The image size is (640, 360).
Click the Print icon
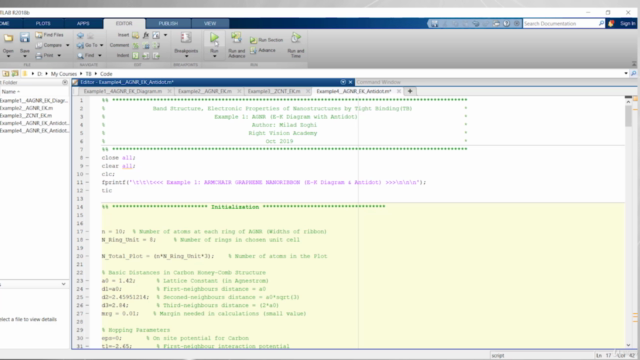coord(39,56)
